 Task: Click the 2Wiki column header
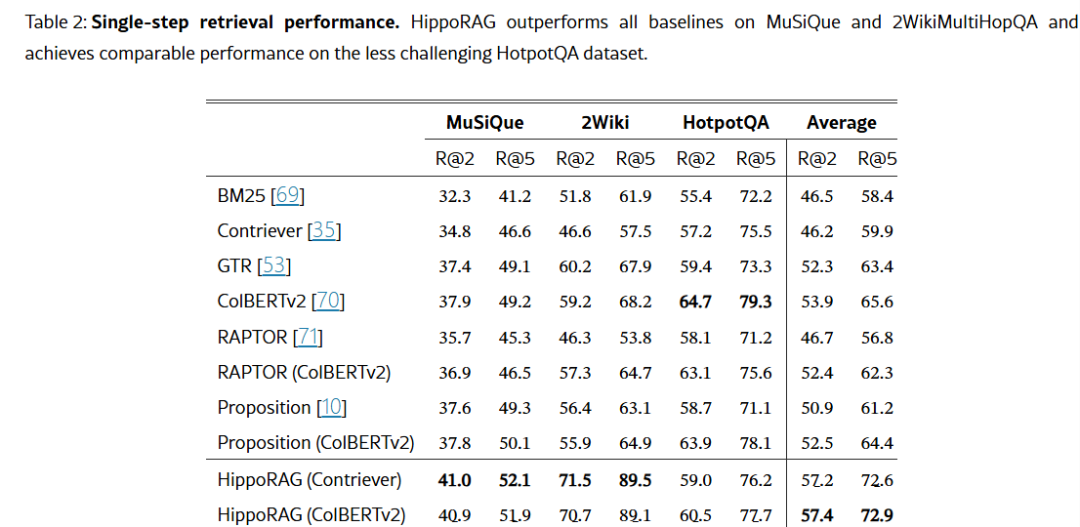click(605, 123)
